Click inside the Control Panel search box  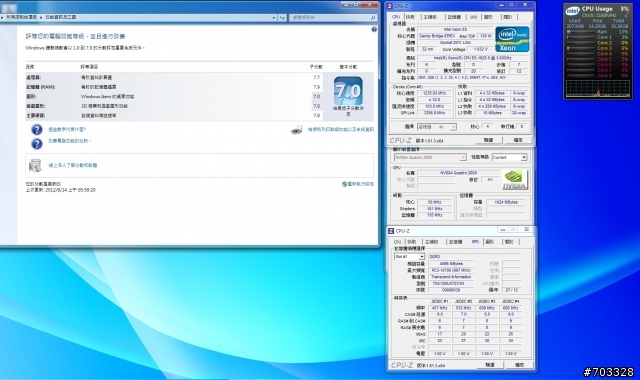tap(333, 18)
